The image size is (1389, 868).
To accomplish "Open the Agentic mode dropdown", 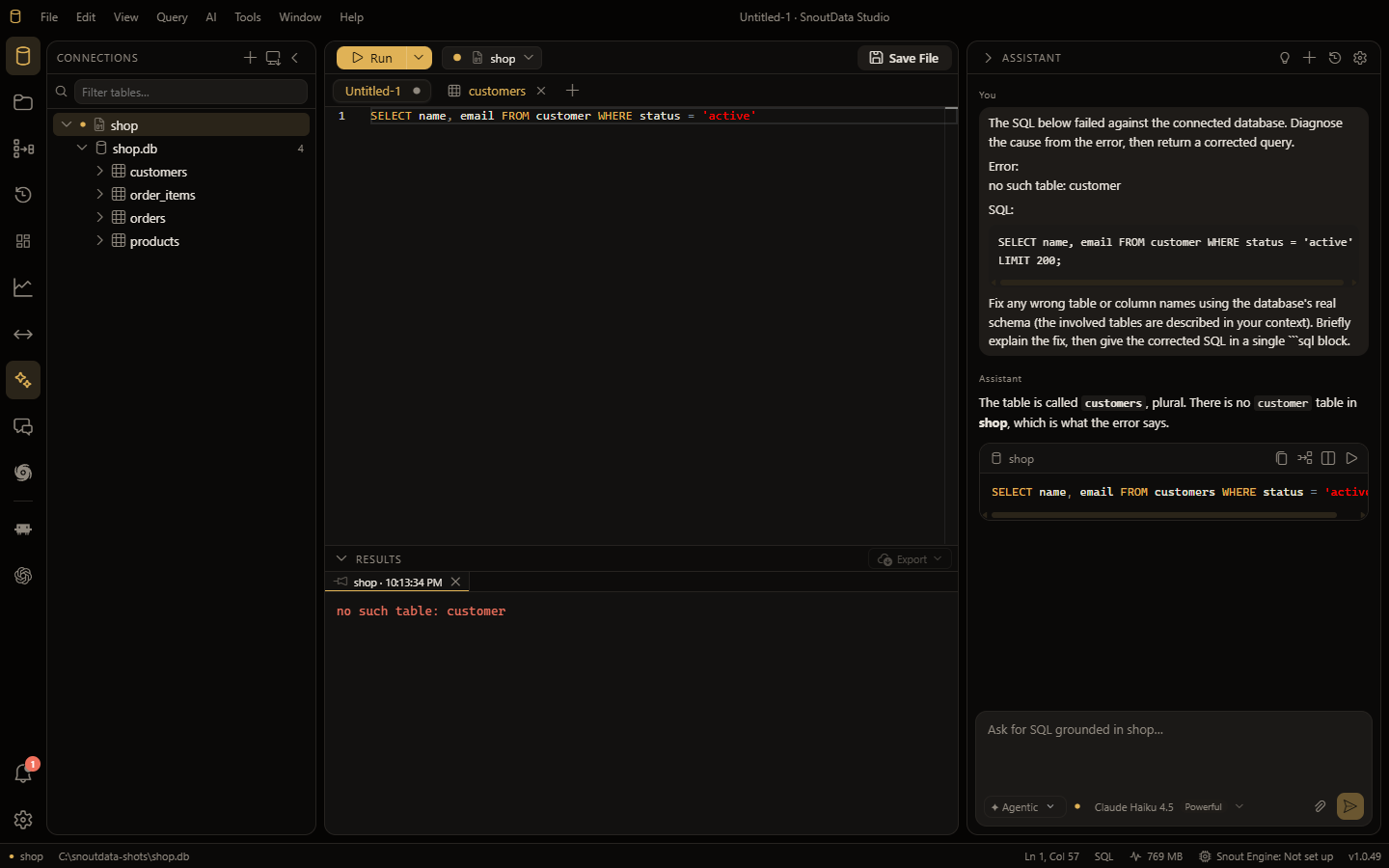I will coord(1023,807).
